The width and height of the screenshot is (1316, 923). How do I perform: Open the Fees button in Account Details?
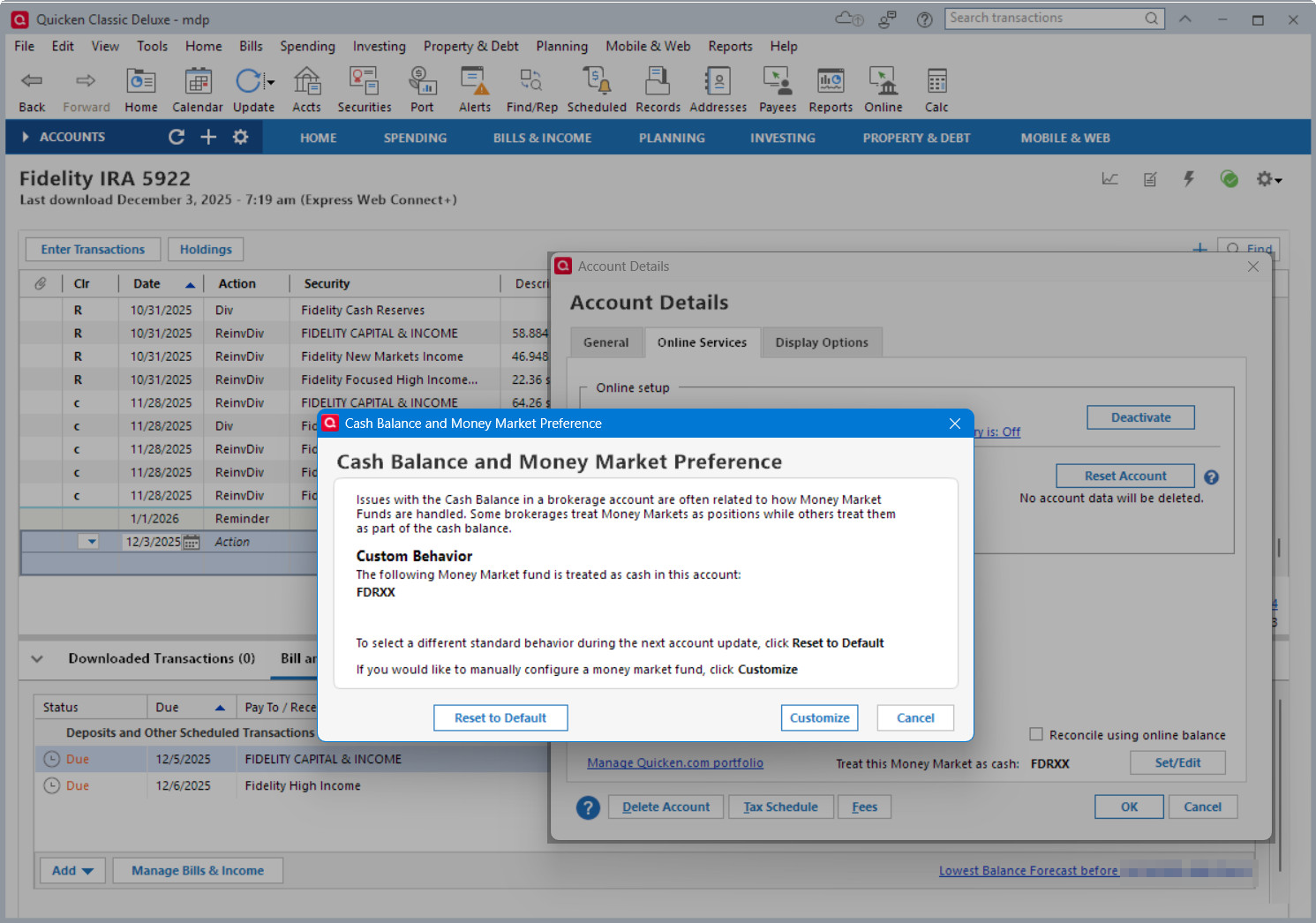click(x=864, y=807)
